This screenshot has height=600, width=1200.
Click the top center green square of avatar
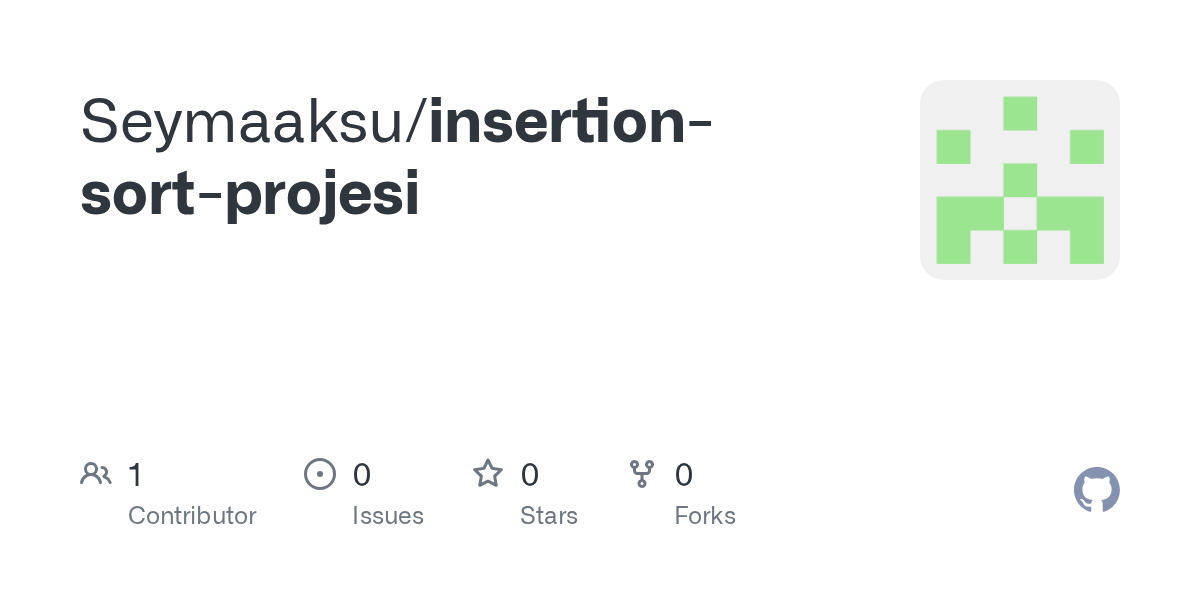tap(1020, 113)
